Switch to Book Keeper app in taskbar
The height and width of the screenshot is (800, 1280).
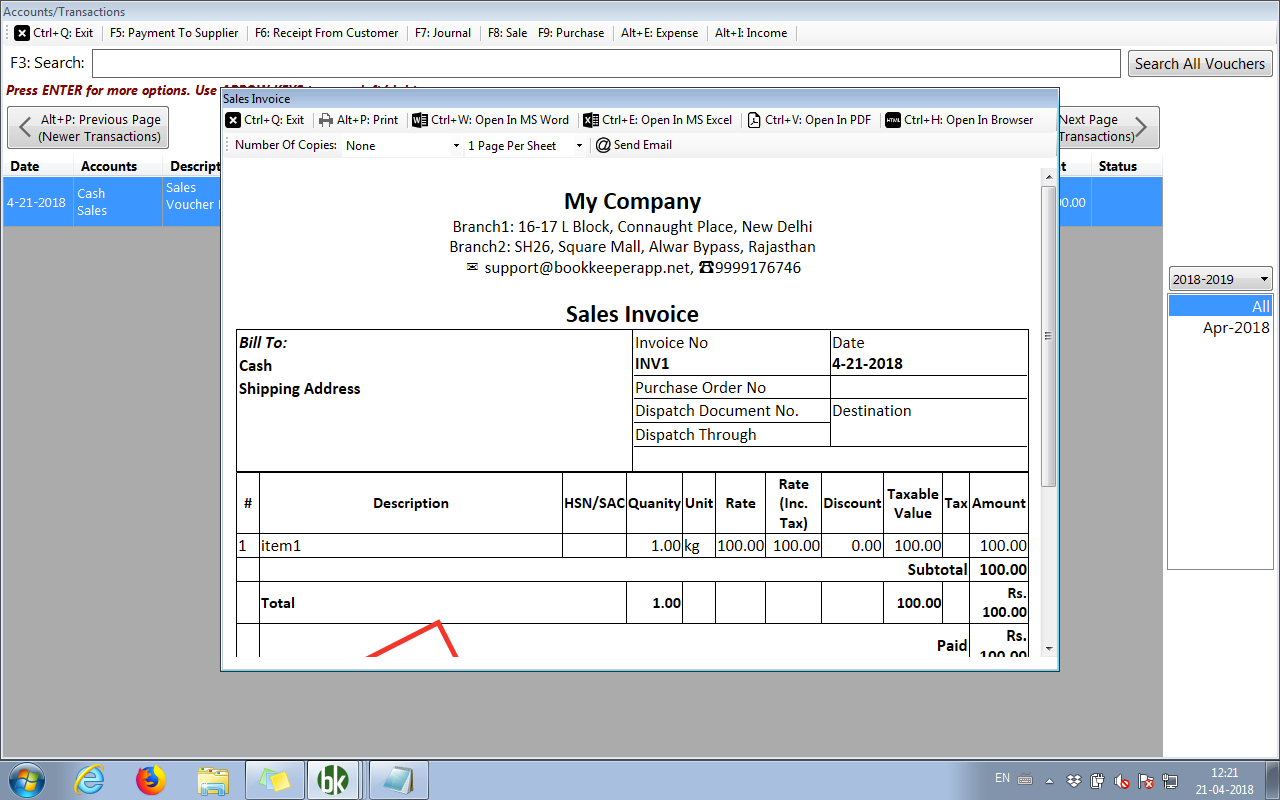(x=334, y=780)
